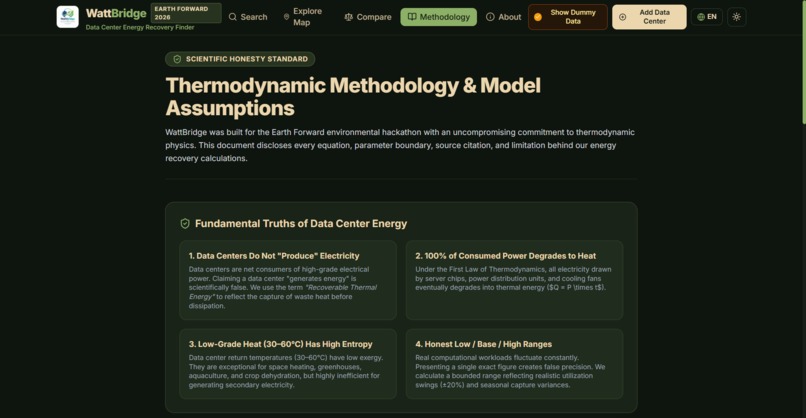
Task: Open the EN language selector
Action: [707, 17]
